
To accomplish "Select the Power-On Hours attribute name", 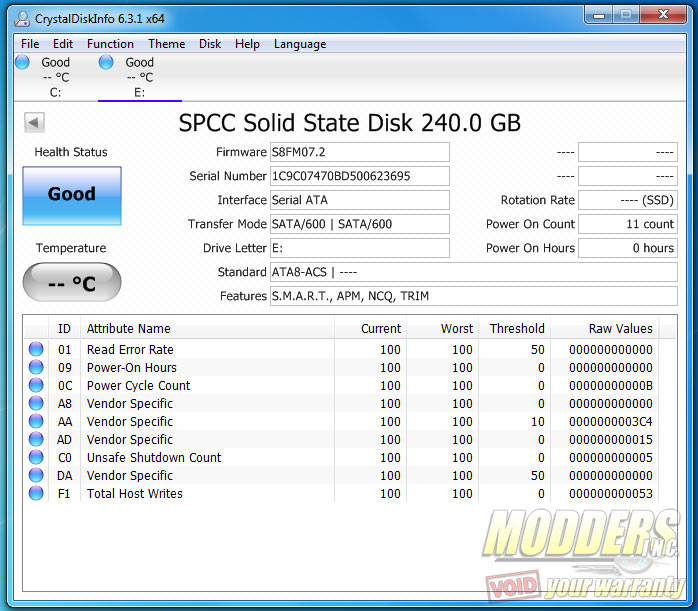I will pyautogui.click(x=132, y=368).
